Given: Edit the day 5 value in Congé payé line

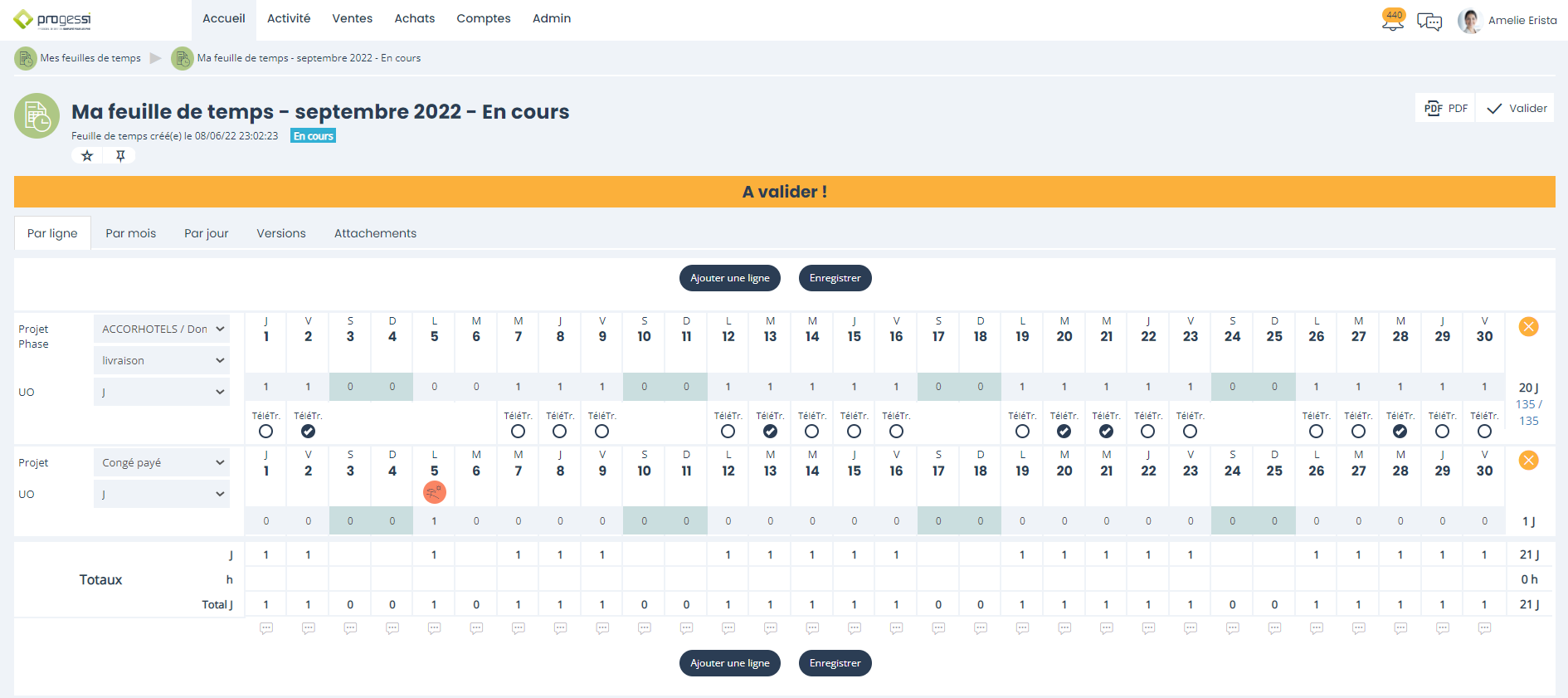Looking at the screenshot, I should pyautogui.click(x=435, y=521).
